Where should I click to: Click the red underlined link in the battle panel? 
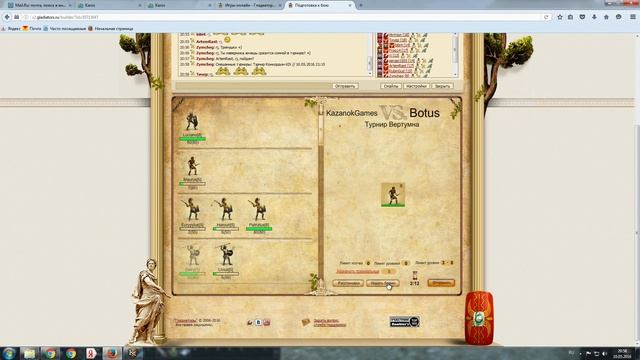358,271
